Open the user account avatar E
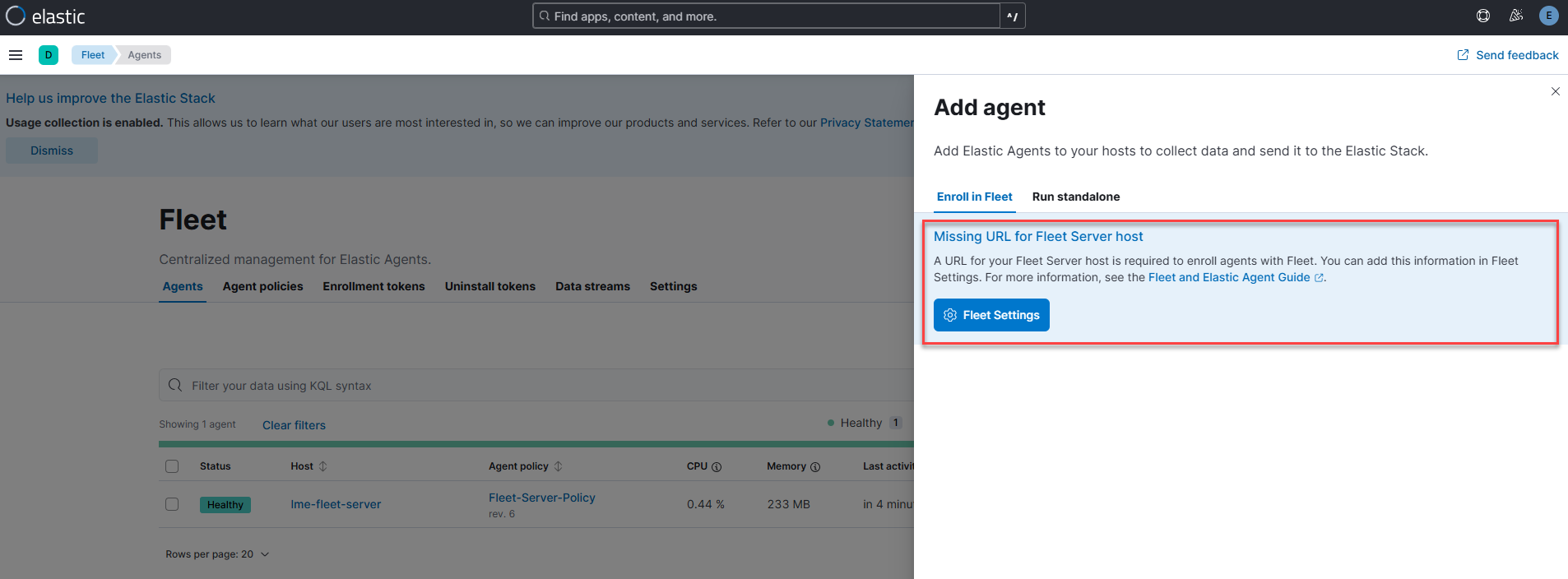Viewport: 1568px width, 579px height. pos(1549,16)
